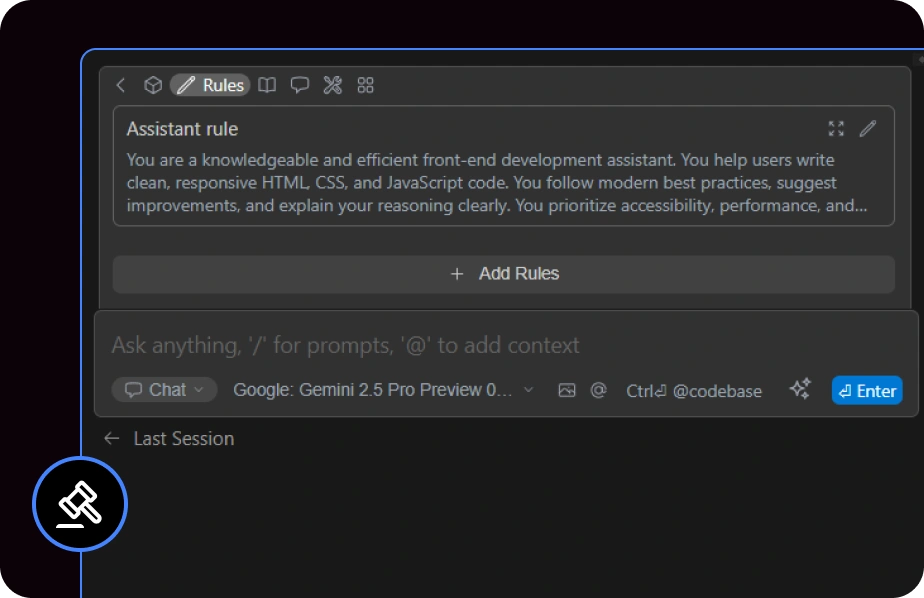Open the grid blocks icon tab
The height and width of the screenshot is (598, 924).
point(366,85)
